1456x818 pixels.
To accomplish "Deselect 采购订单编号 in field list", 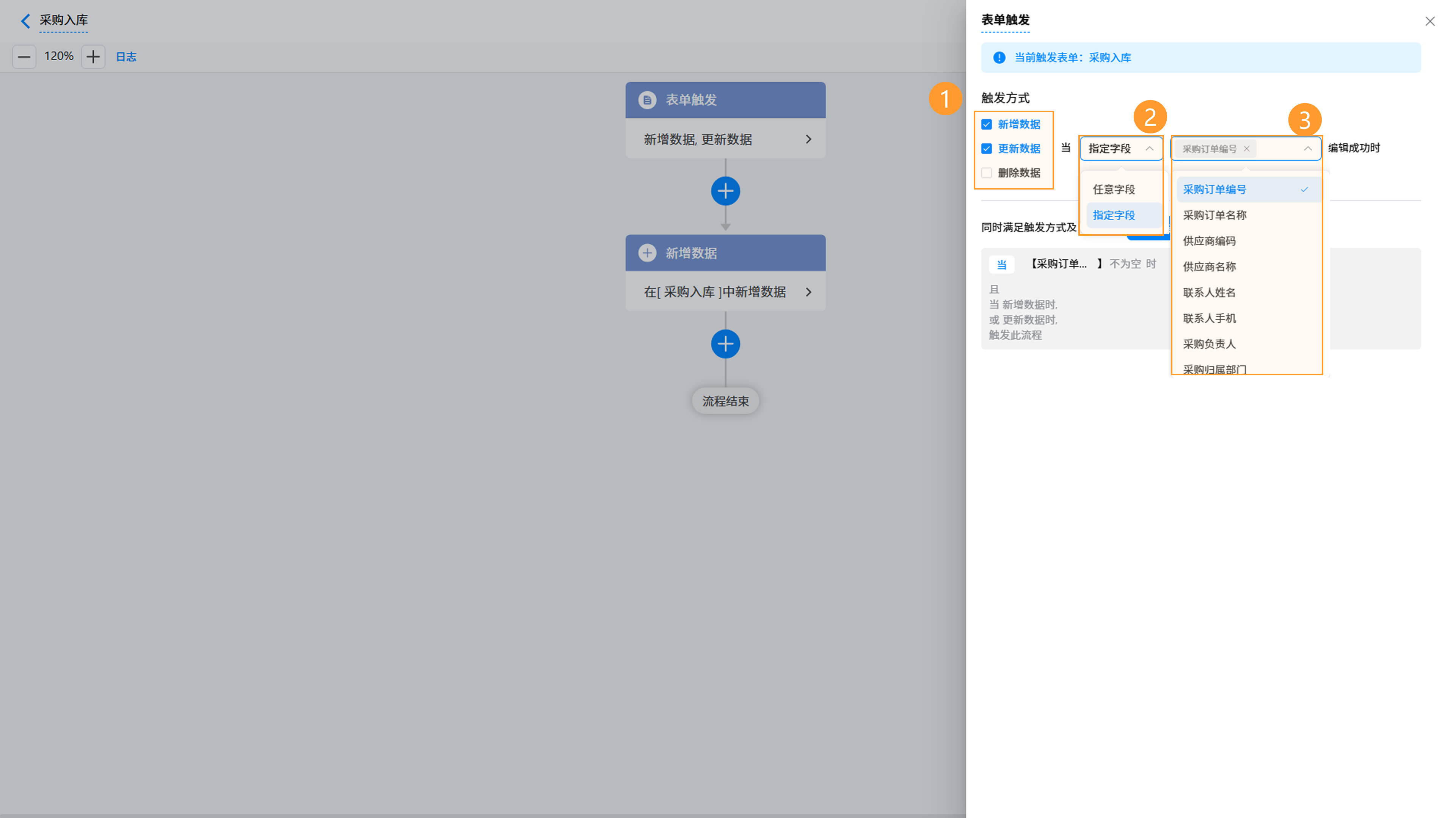I will tap(1248, 189).
